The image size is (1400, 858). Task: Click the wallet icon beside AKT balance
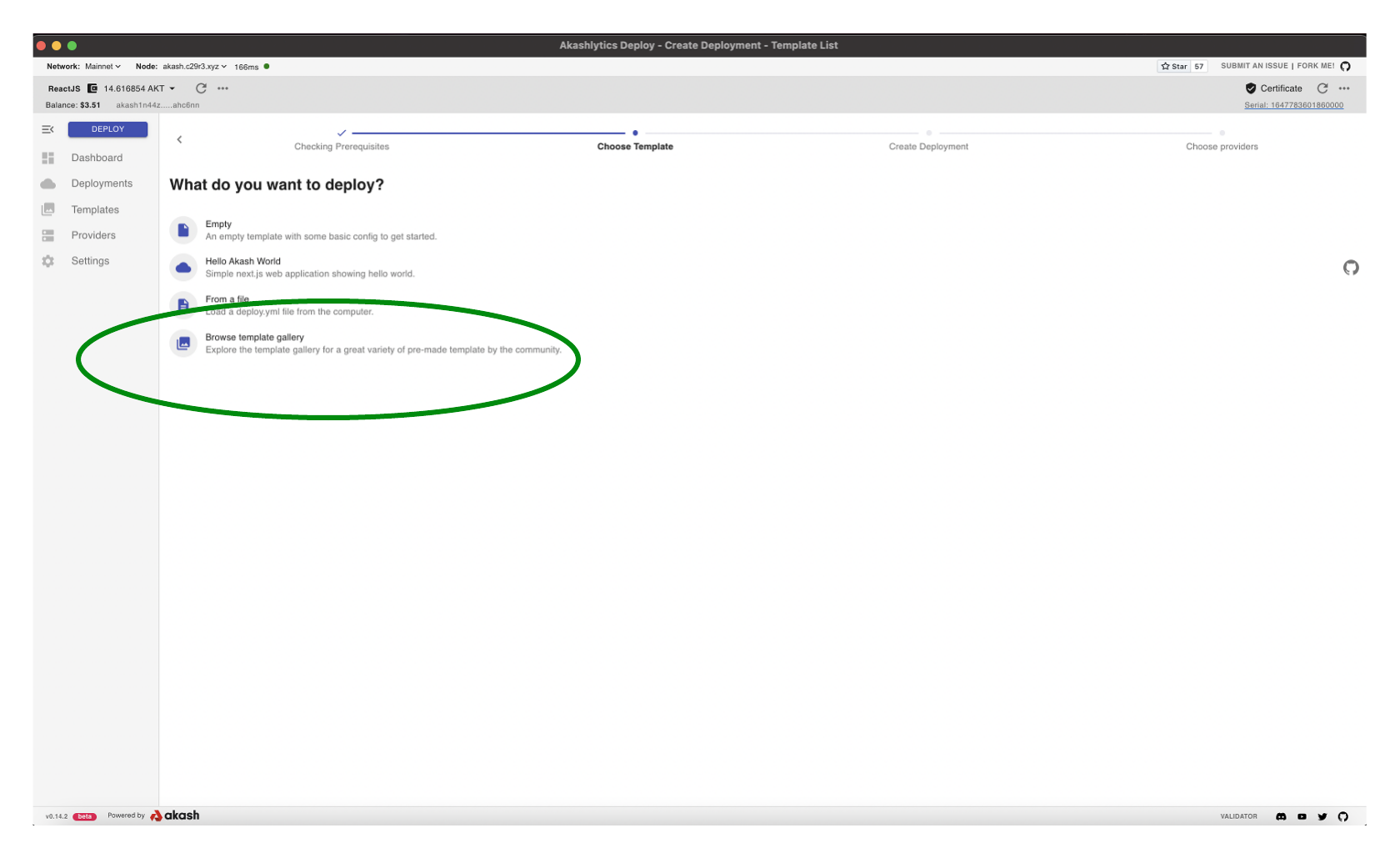[92, 88]
